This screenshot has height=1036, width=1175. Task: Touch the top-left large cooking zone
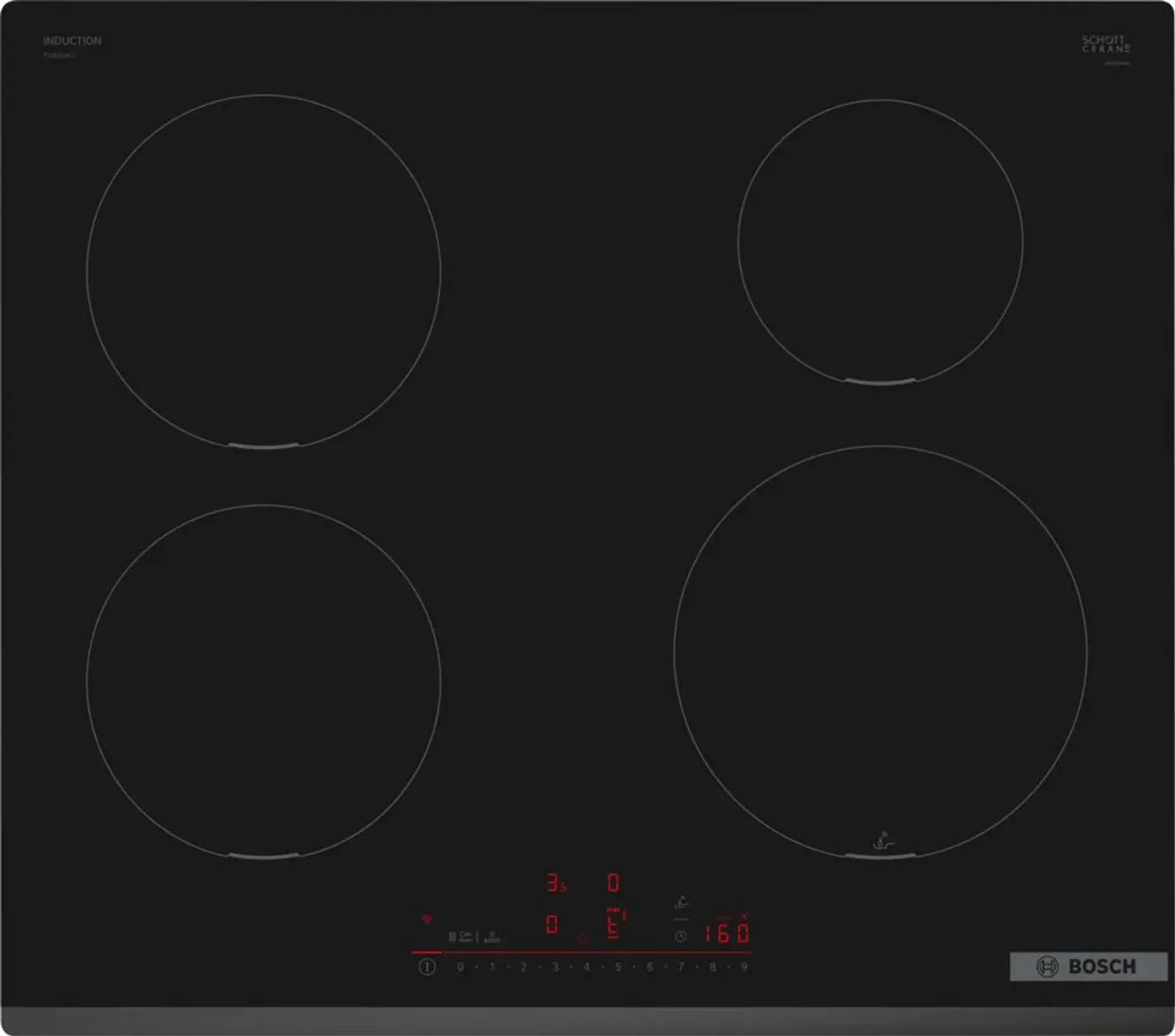click(264, 272)
